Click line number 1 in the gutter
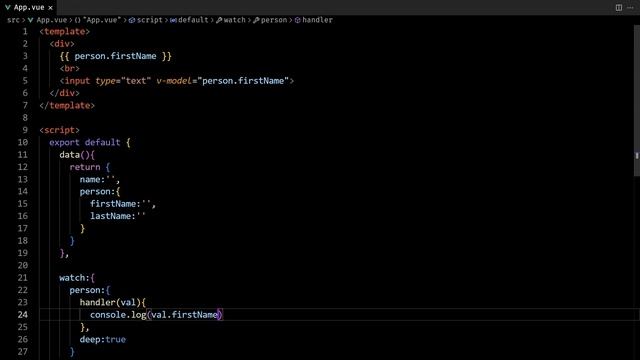The height and width of the screenshot is (360, 640). click(25, 31)
